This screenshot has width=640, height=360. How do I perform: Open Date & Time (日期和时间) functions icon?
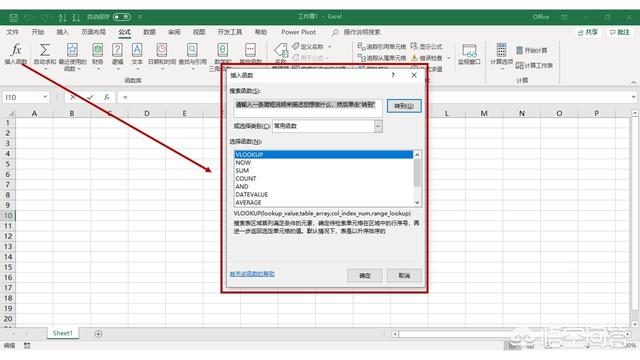(x=162, y=50)
